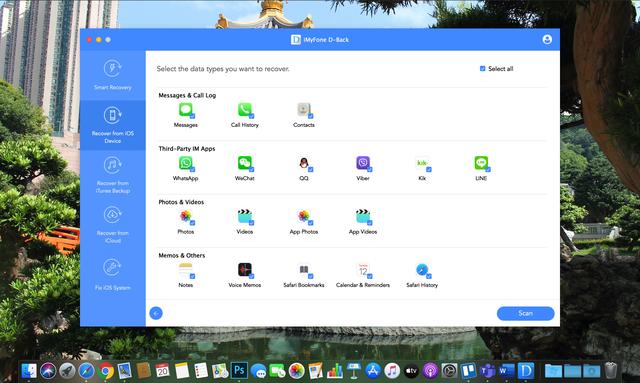Viewport: 640px width, 383px height.
Task: Click the Calendar & Reminders icon
Action: [x=363, y=270]
